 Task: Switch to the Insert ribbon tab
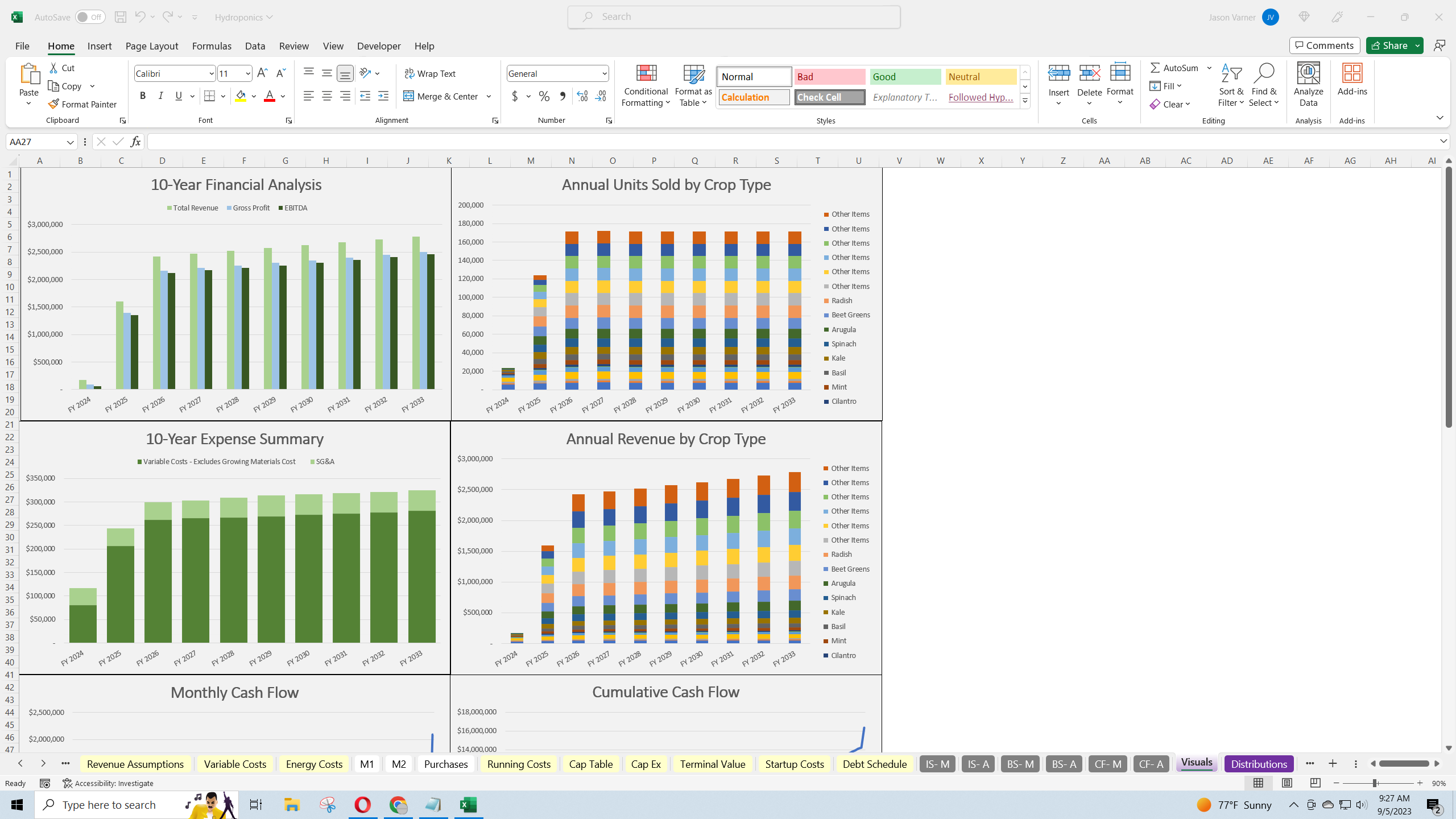[100, 45]
